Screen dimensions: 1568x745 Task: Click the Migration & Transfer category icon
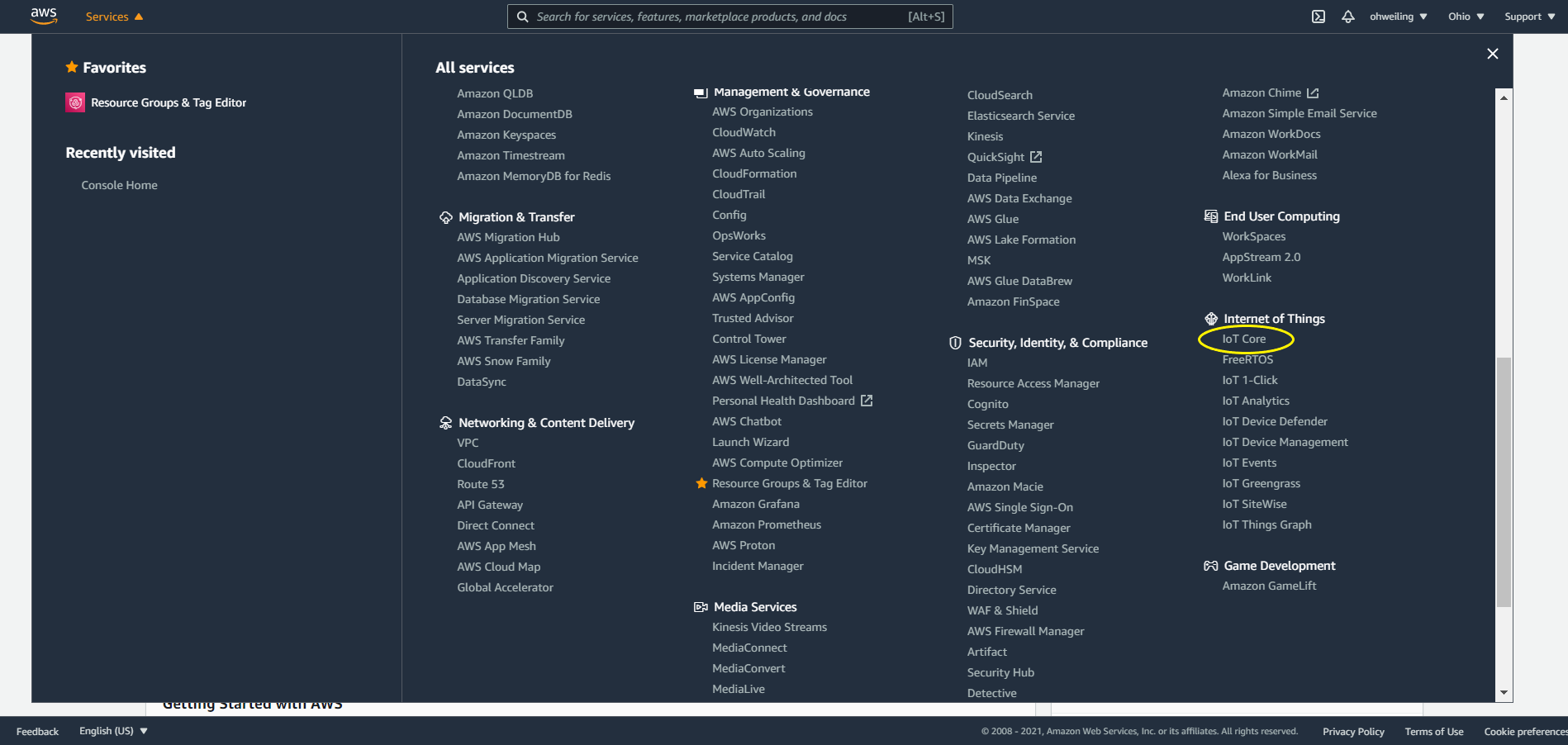446,217
